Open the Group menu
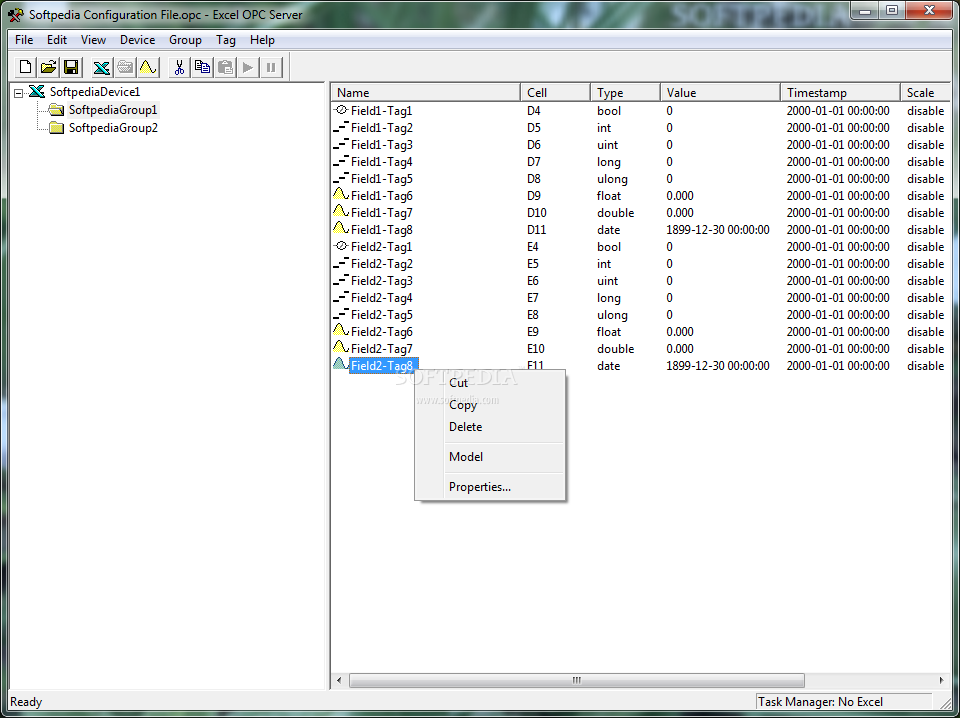960x718 pixels. (185, 40)
